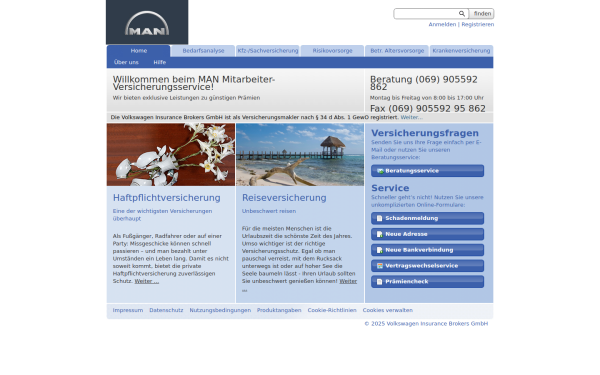The image size is (600, 375).
Task: Click the MAN logo
Action: click(x=147, y=22)
